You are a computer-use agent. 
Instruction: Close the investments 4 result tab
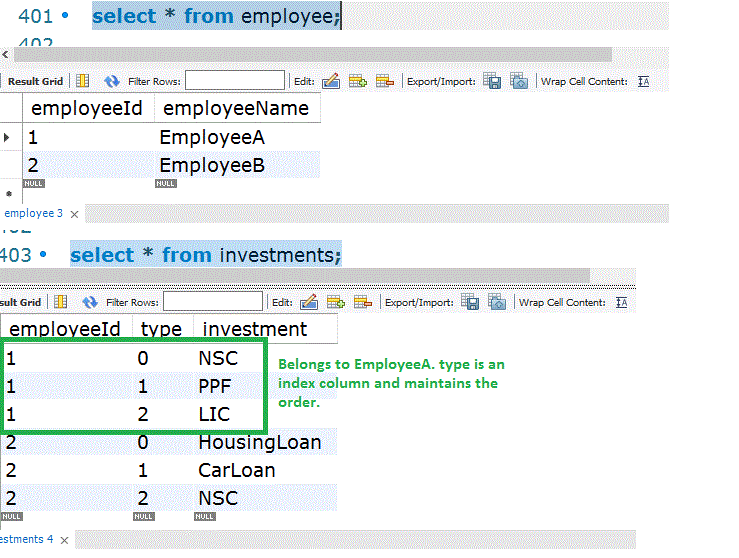tap(65, 541)
